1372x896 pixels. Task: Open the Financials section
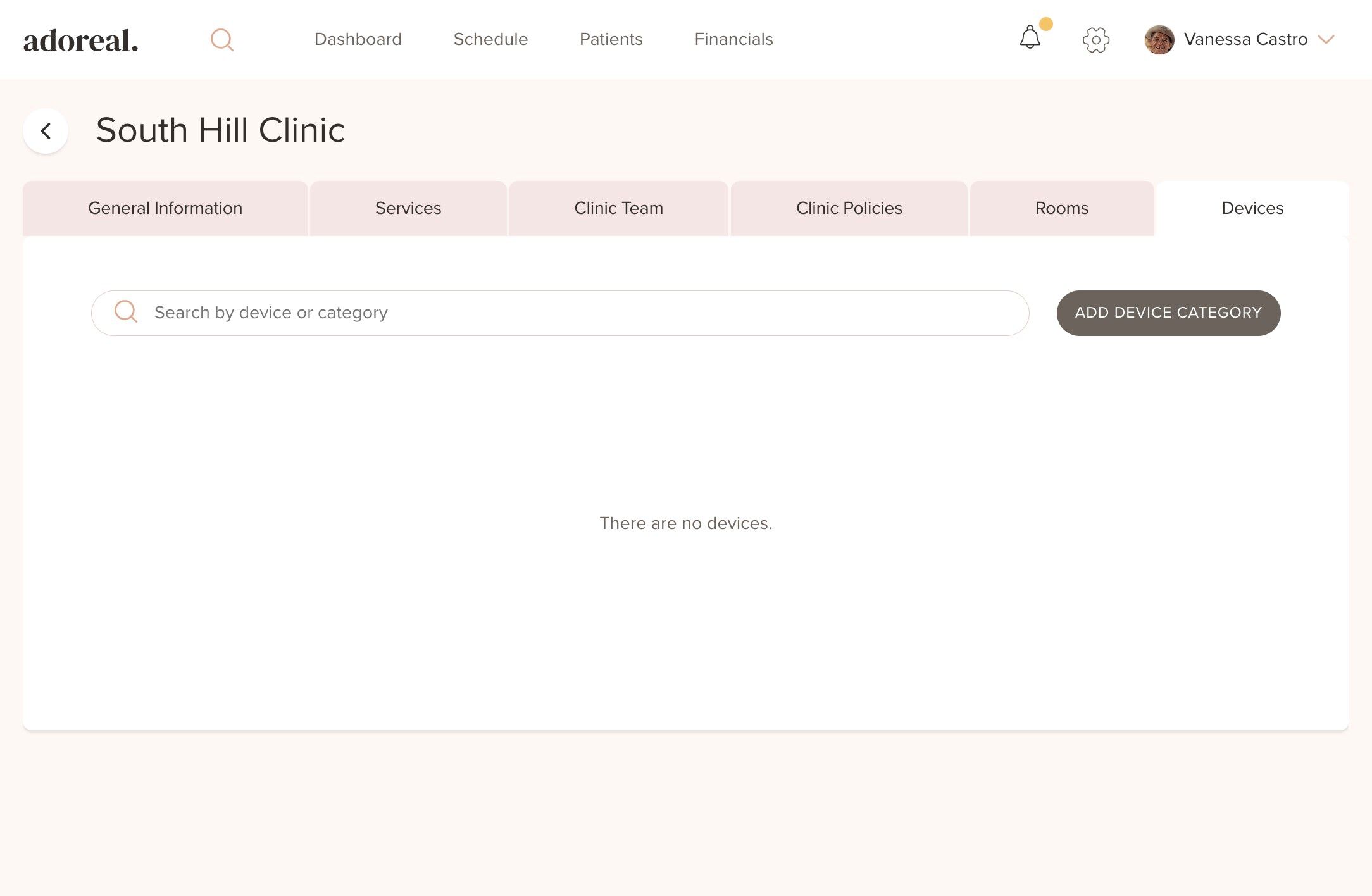(733, 39)
